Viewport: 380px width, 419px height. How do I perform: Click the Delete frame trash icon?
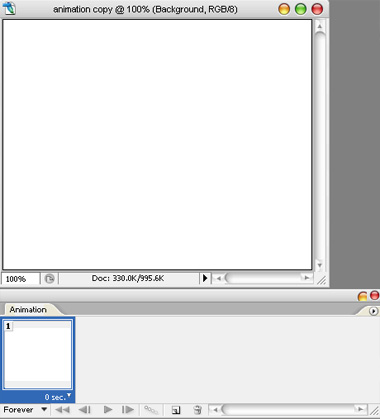click(197, 410)
